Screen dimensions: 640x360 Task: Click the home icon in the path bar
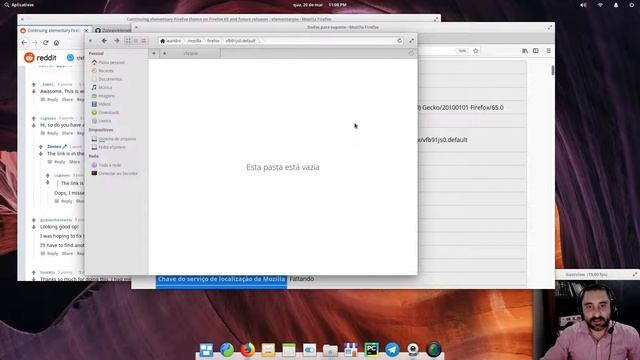(163, 41)
